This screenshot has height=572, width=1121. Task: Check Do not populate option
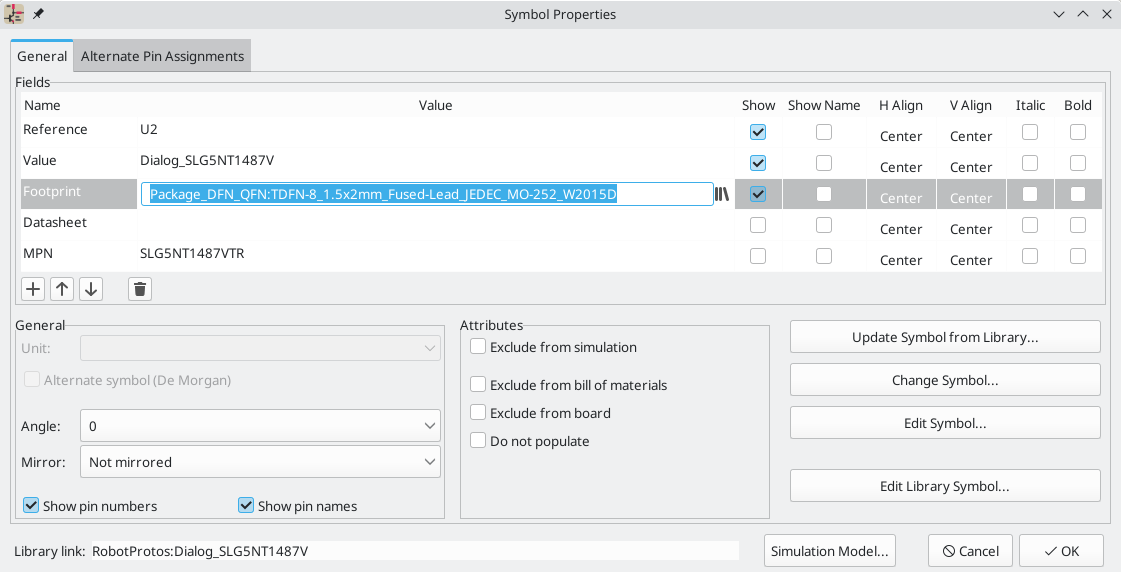coord(479,441)
